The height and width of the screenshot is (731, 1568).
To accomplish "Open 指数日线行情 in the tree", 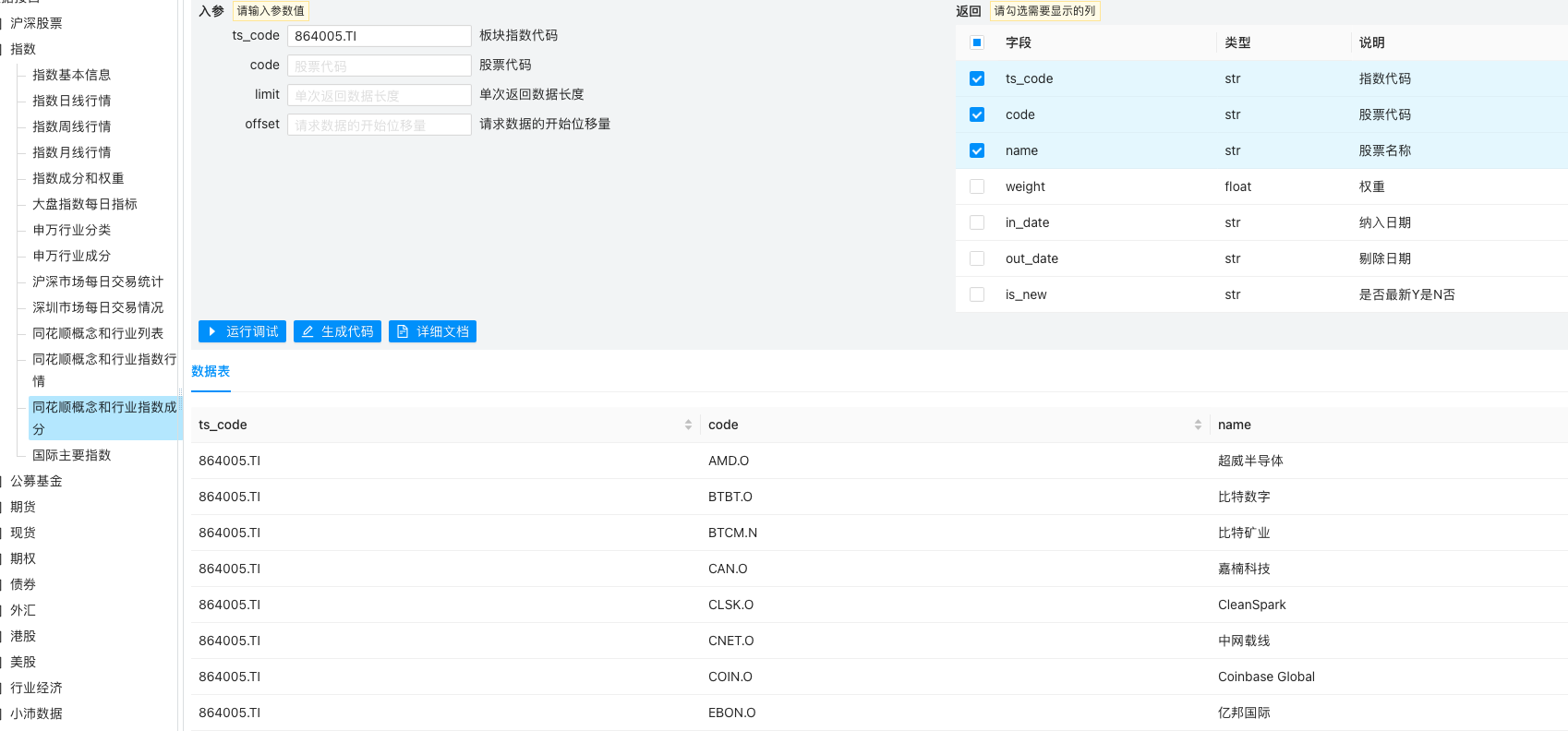I will point(71,101).
